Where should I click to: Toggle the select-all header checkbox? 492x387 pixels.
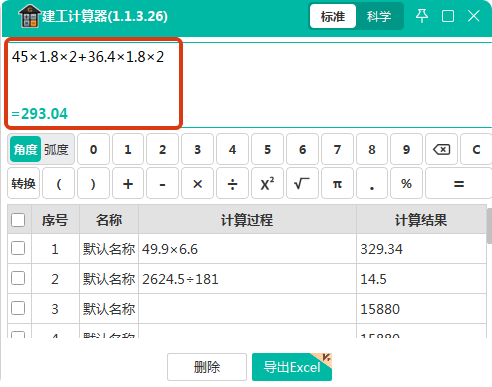(18, 220)
